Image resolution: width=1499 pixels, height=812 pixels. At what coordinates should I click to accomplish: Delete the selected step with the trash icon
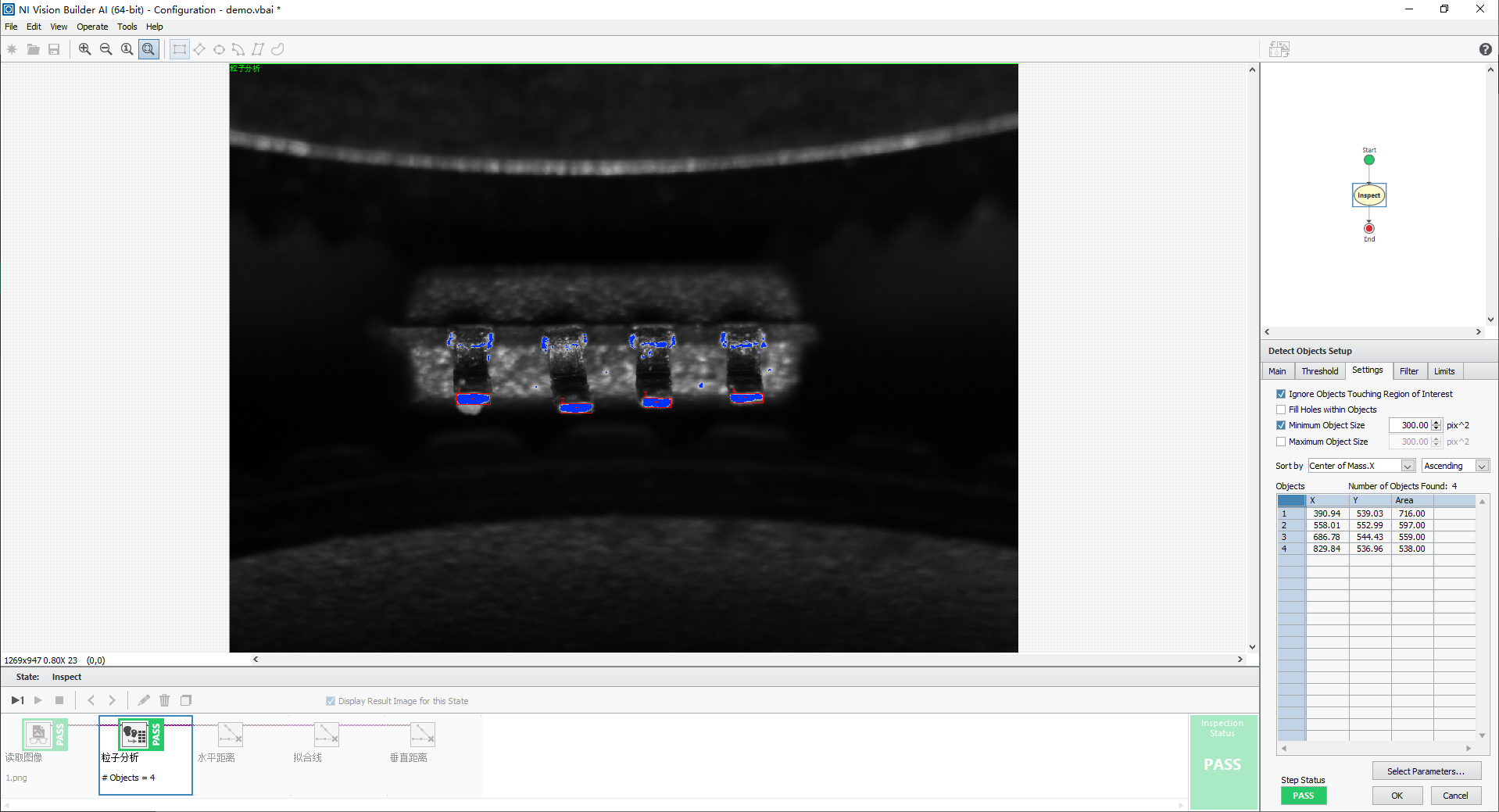click(164, 700)
